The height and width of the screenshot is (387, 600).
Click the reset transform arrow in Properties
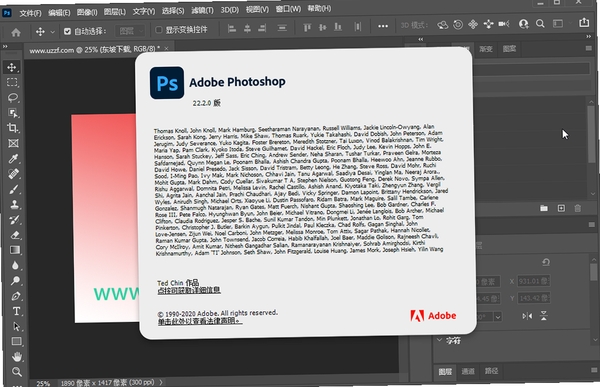pyautogui.click(x=546, y=262)
